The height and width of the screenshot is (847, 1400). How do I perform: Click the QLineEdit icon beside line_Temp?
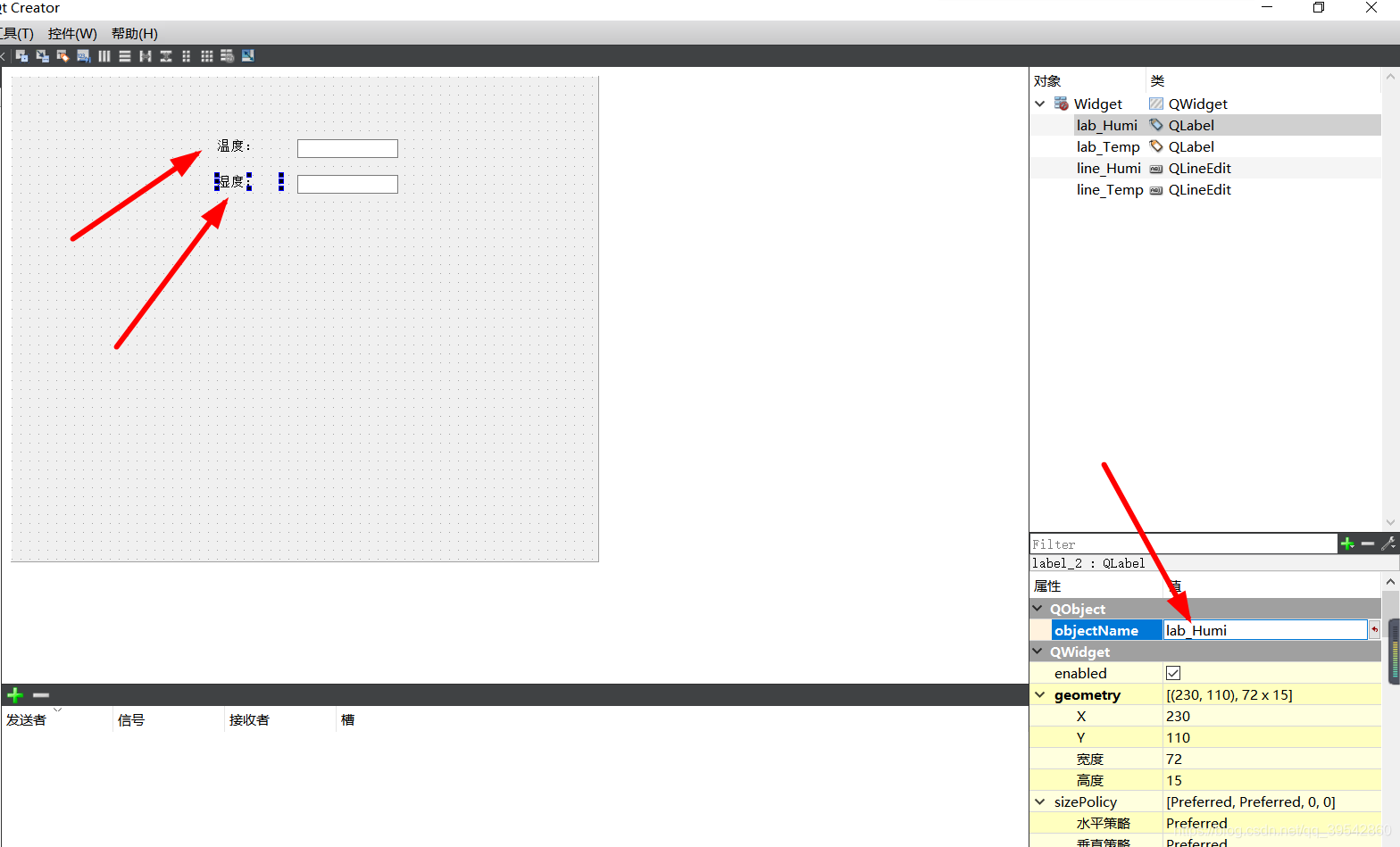(1156, 190)
